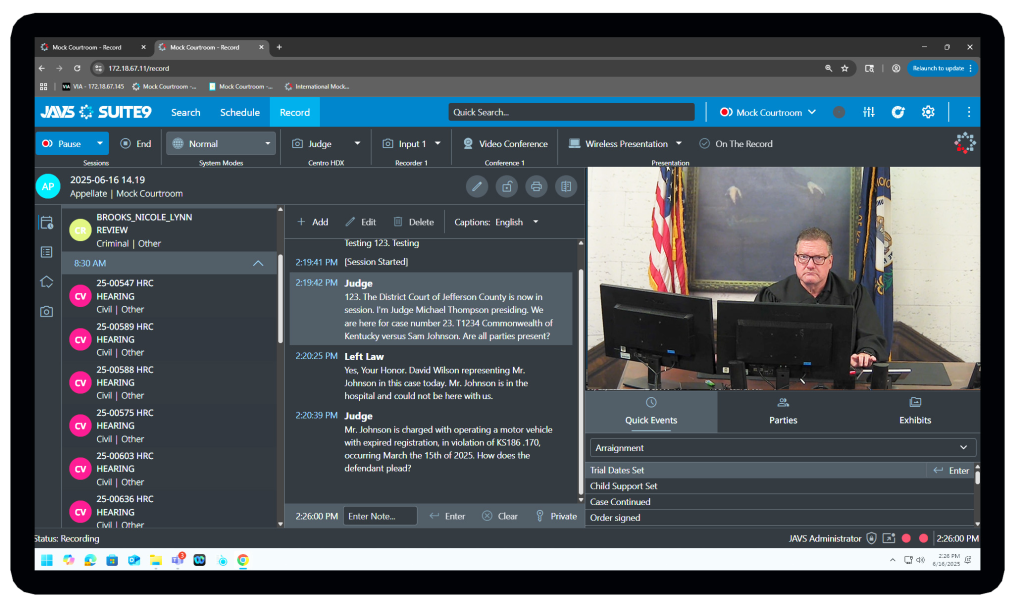Click the print icon above the video

tap(536, 186)
